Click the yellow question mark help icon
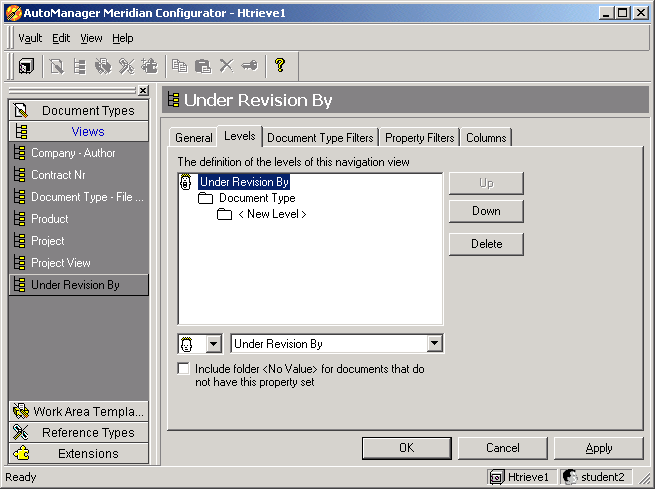This screenshot has width=655, height=489. coord(280,65)
